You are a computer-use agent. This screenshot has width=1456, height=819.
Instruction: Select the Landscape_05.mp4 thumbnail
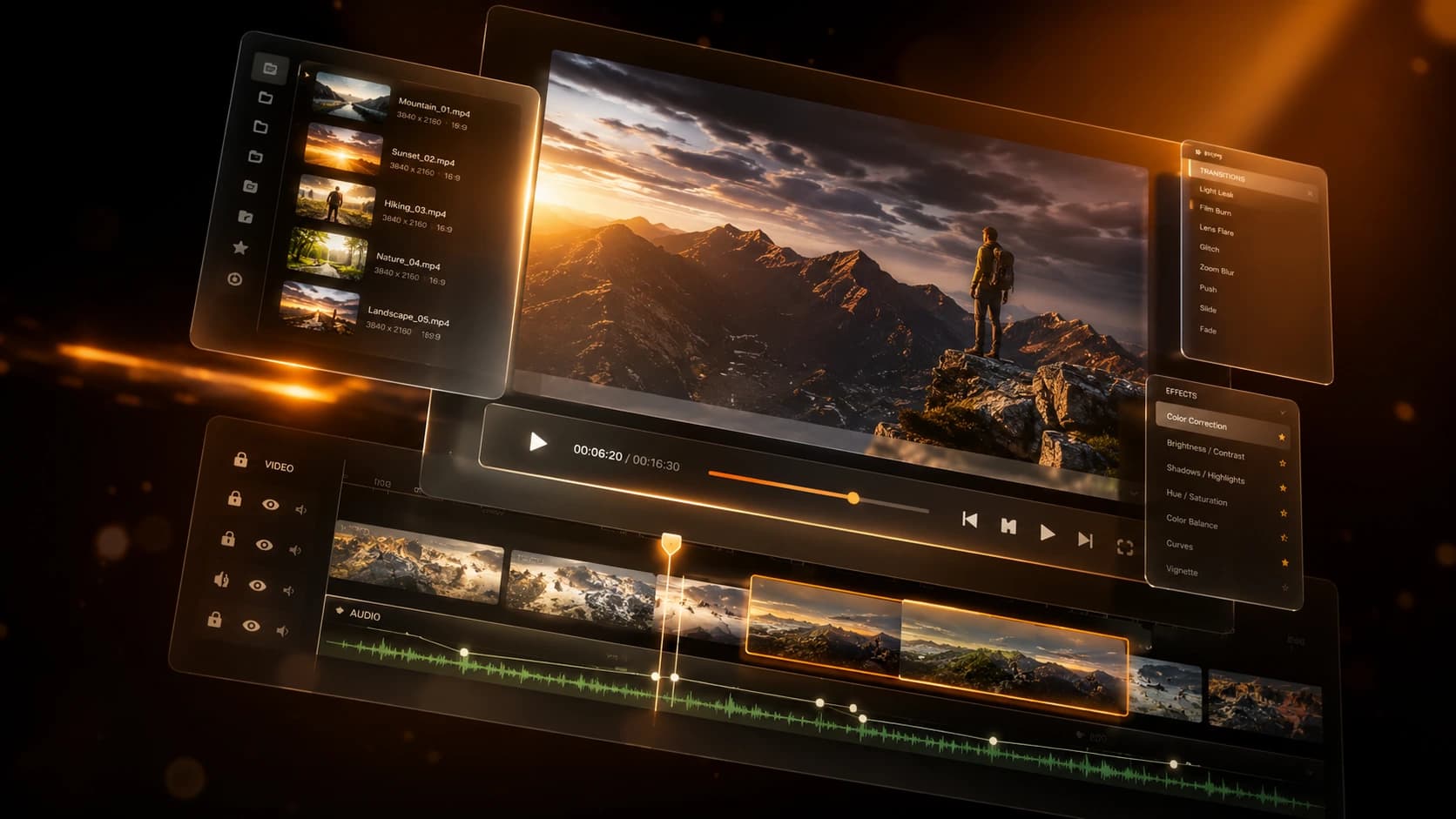point(320,308)
